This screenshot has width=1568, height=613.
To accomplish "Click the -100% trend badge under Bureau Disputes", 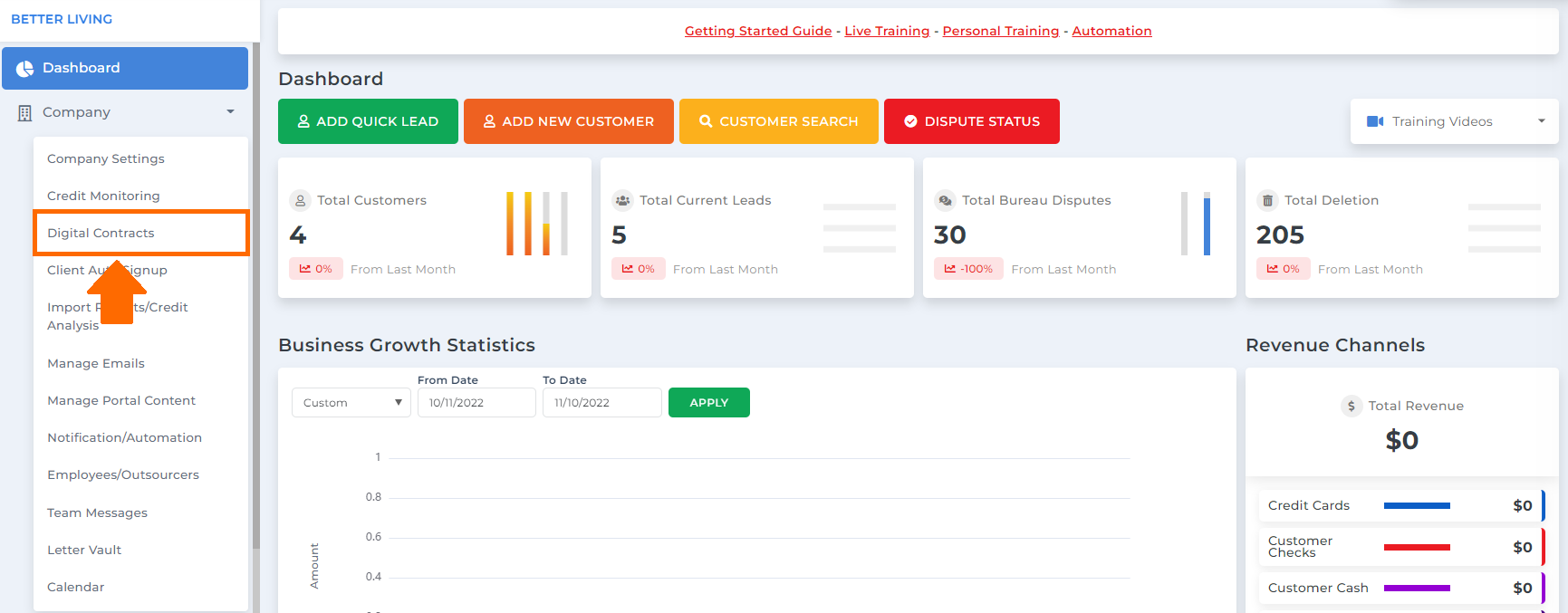I will coord(967,269).
